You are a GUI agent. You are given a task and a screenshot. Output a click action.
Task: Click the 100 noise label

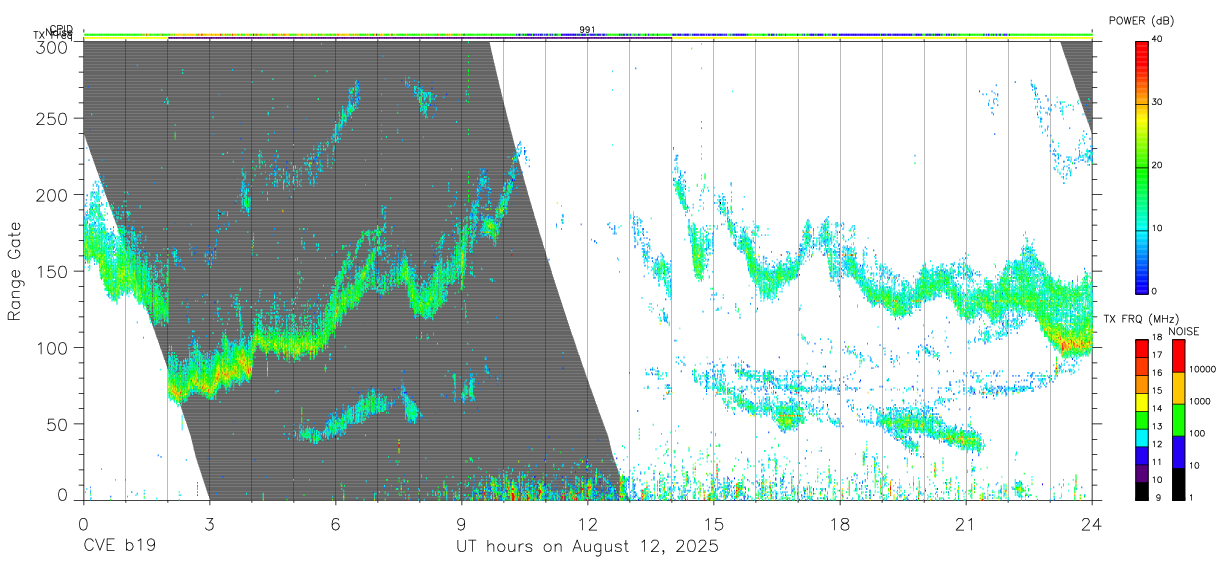click(1199, 433)
